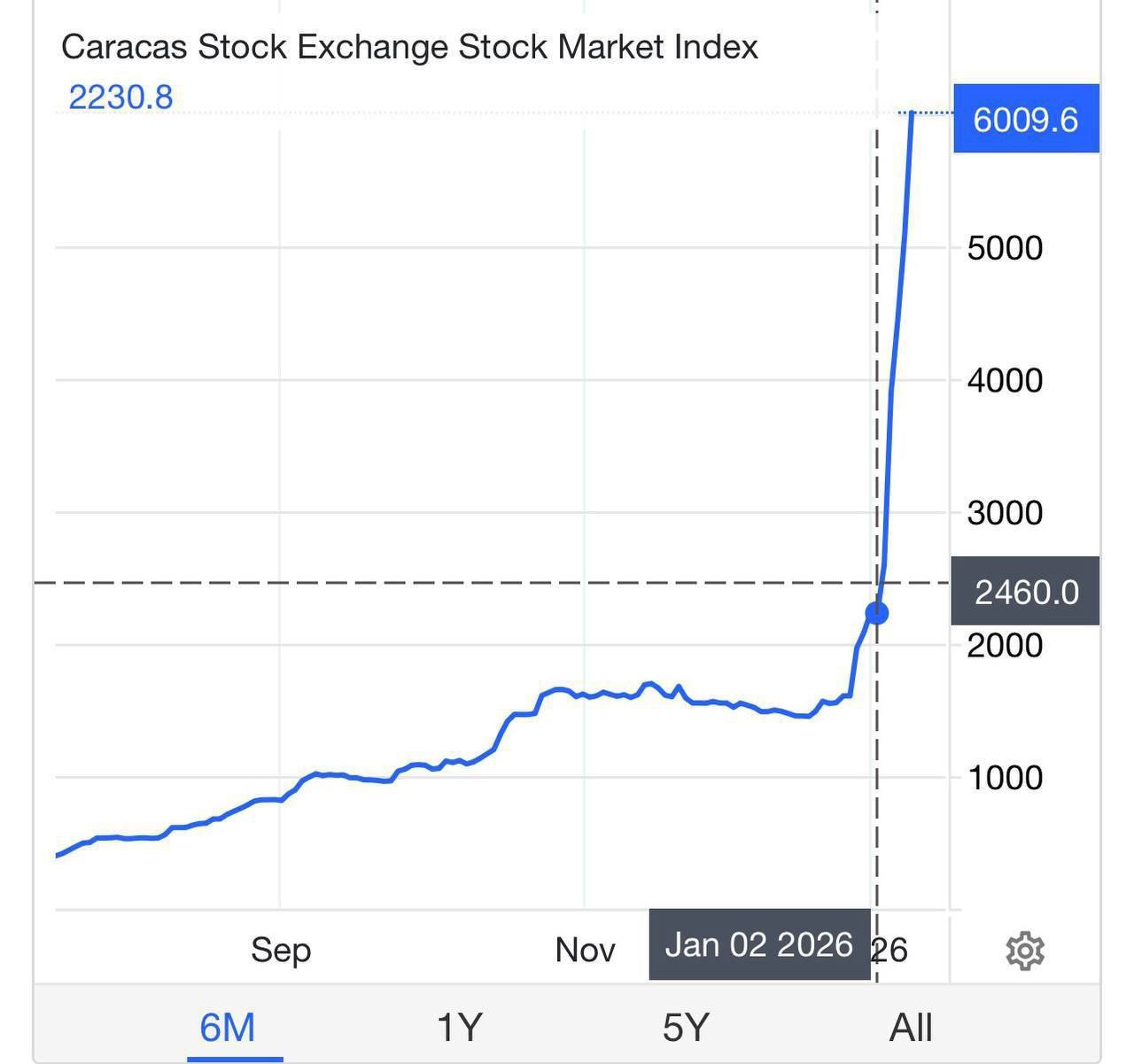Click the 2000 price axis label

(x=1005, y=645)
